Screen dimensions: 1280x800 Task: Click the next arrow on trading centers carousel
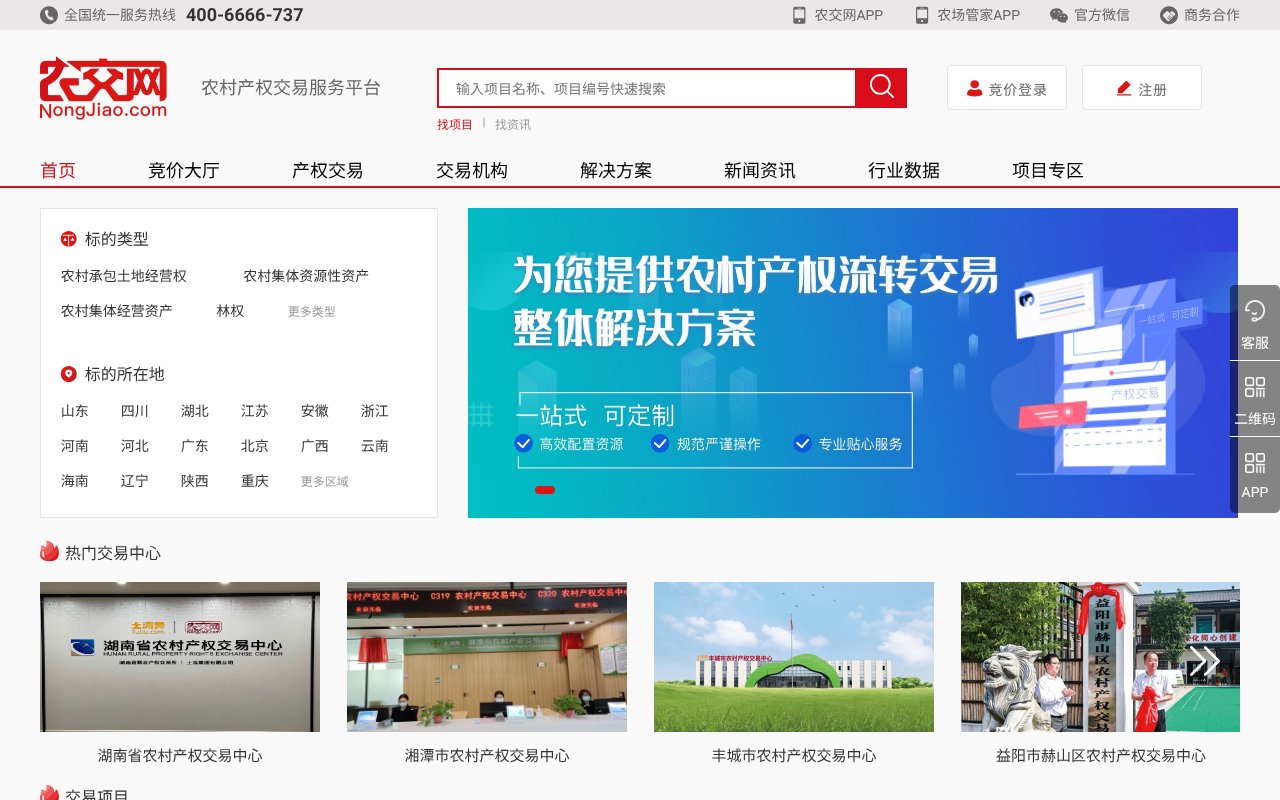click(1204, 660)
